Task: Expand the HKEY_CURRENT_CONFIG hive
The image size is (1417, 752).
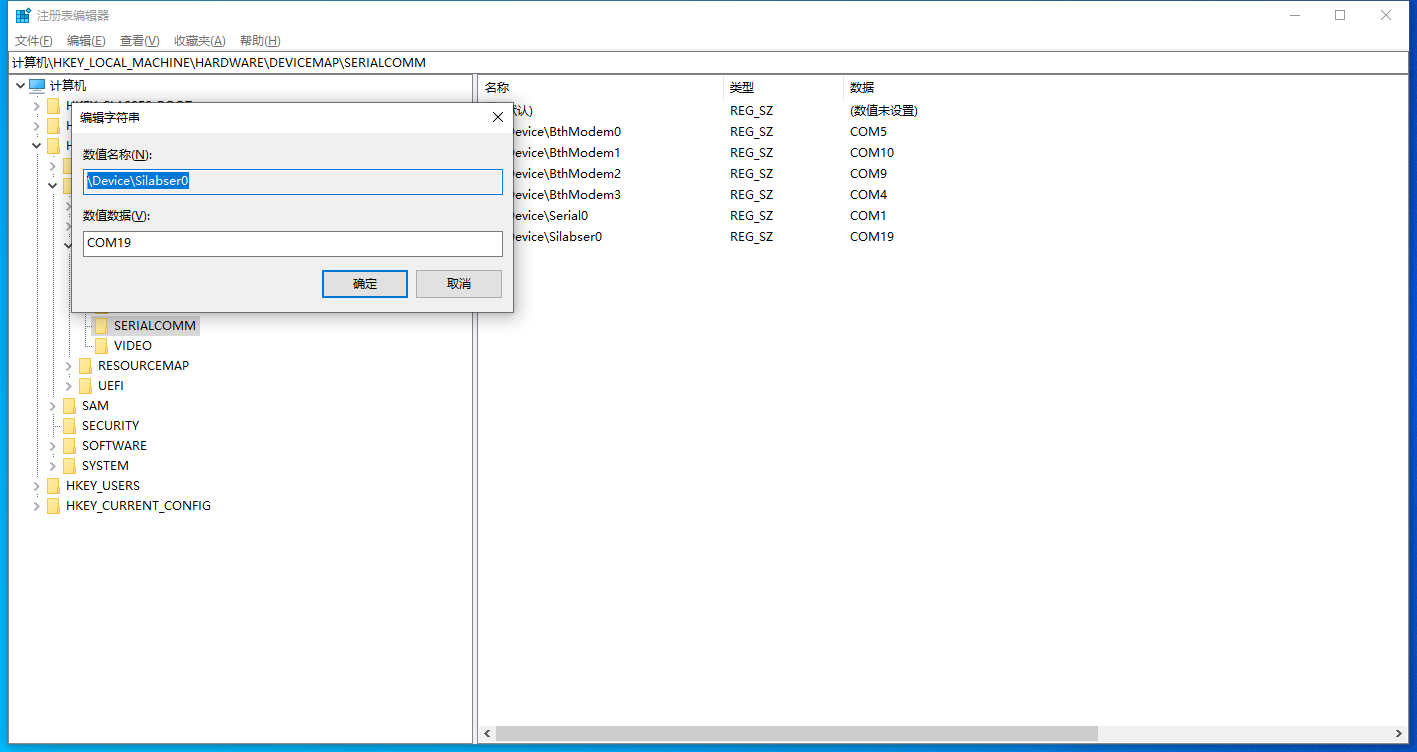Action: point(37,505)
